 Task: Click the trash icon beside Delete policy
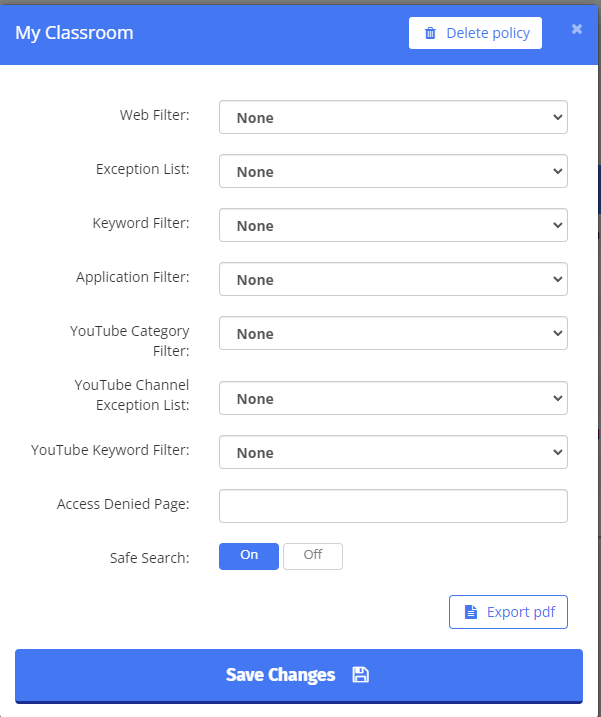tap(430, 33)
